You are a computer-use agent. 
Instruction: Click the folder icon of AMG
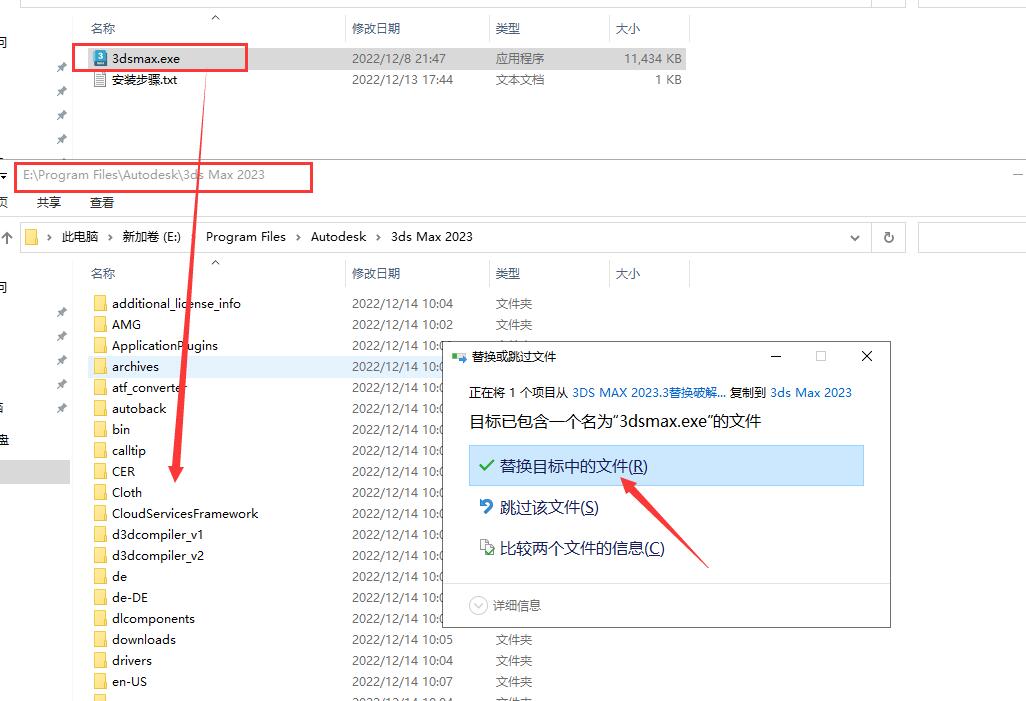pyautogui.click(x=100, y=325)
